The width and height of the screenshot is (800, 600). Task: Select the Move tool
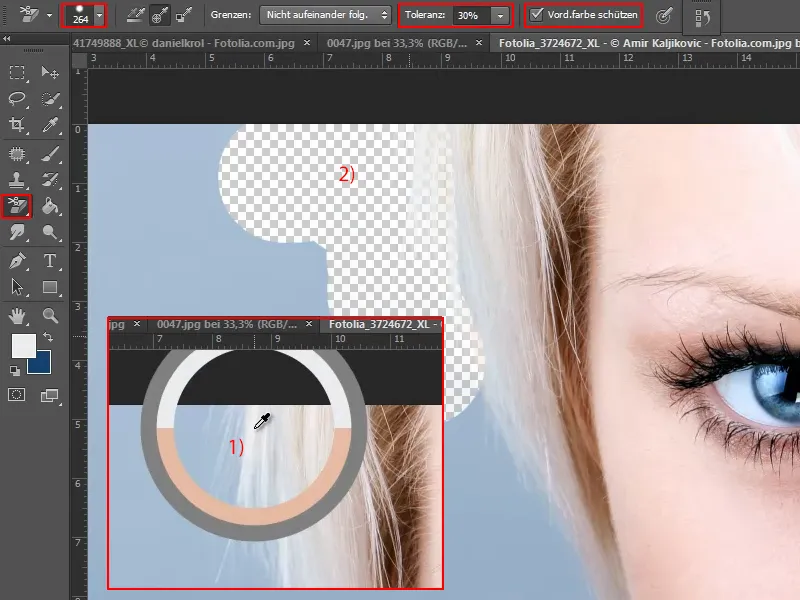pyautogui.click(x=49, y=72)
